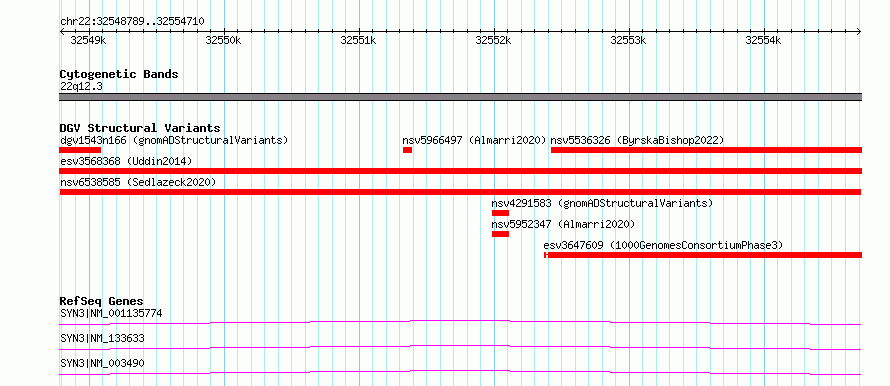
Task: Click the 32553k ruler tick label
Action: [628, 40]
